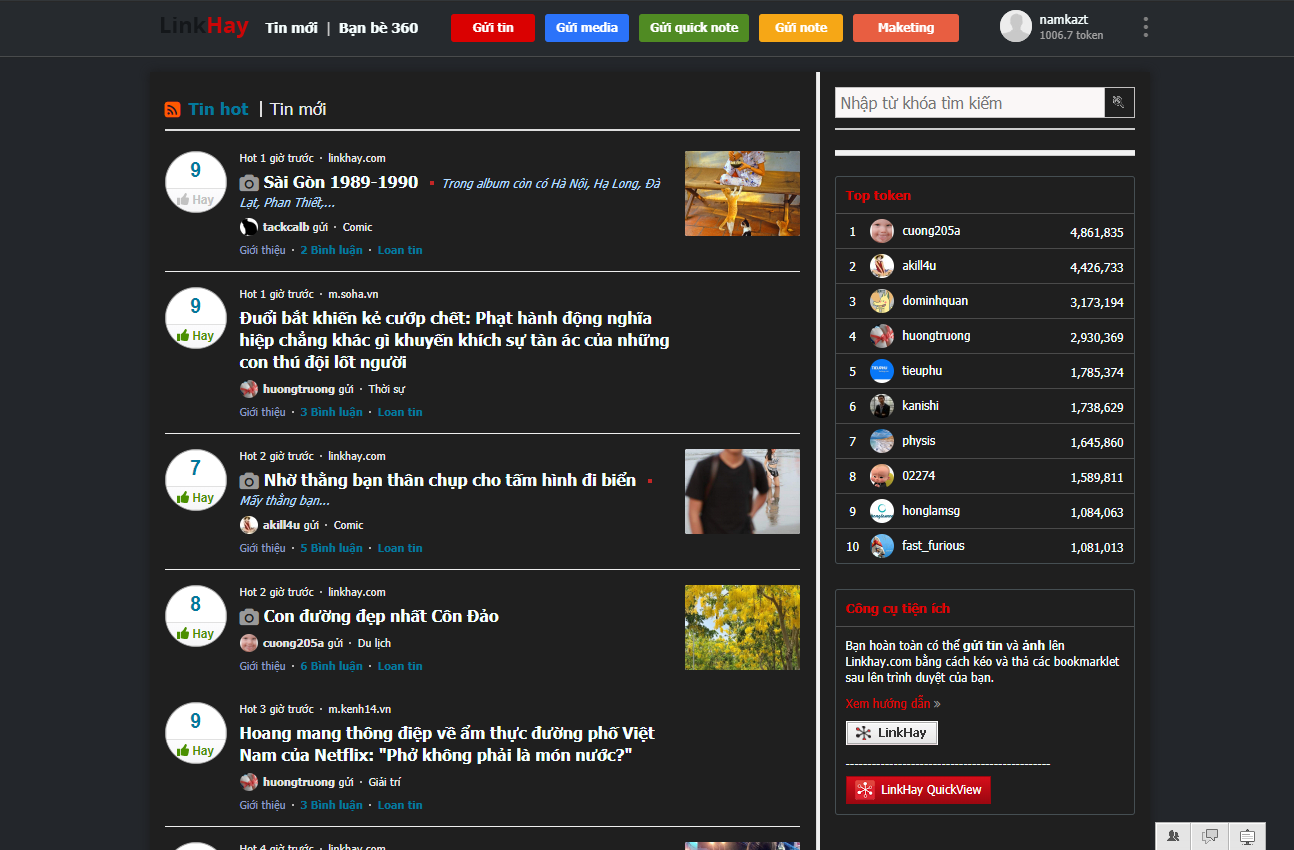
Task: Vote Hay on Đuổi bắt khiến kẻ cướp post
Action: coord(196,336)
